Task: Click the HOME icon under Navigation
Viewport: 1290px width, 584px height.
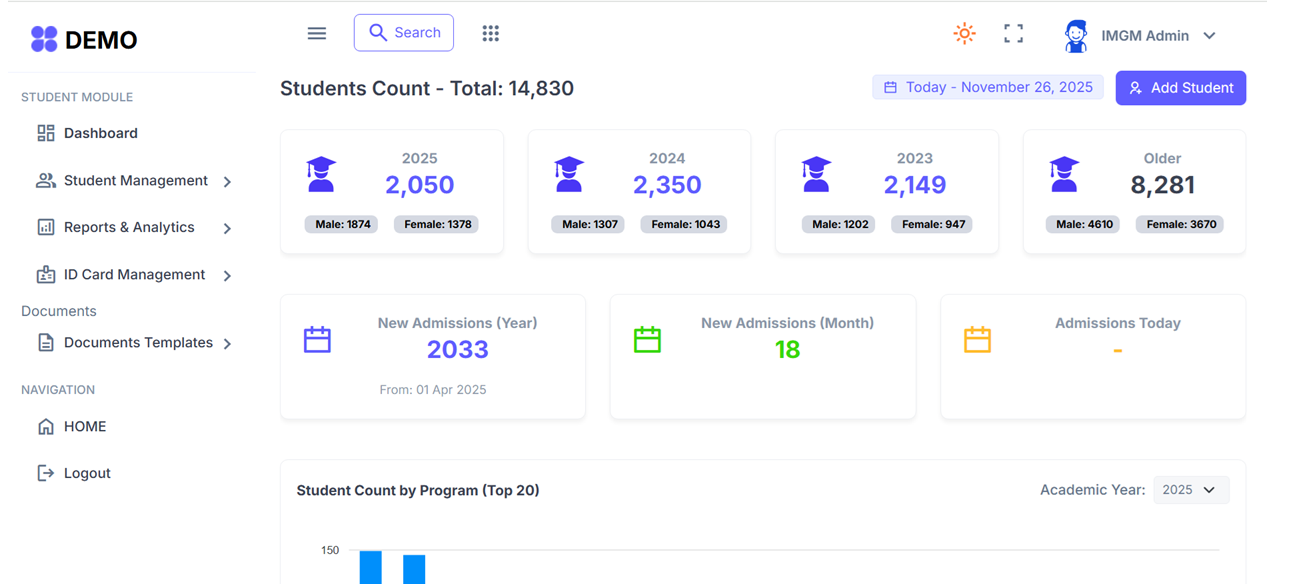Action: pyautogui.click(x=44, y=426)
